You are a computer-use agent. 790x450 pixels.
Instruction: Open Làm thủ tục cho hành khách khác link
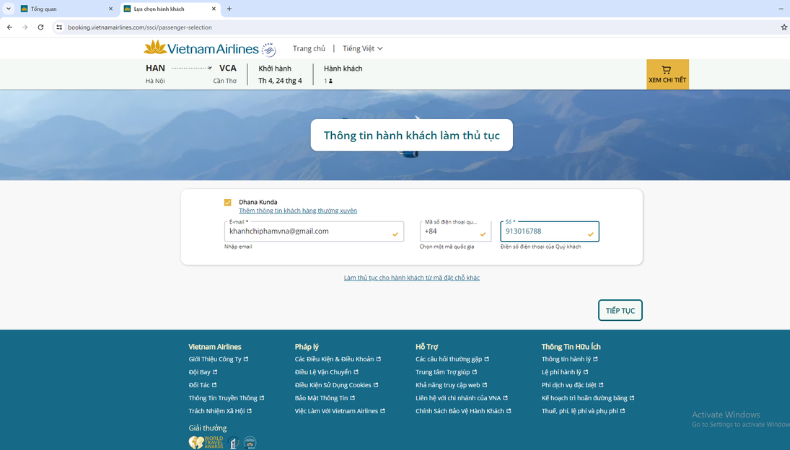click(411, 278)
